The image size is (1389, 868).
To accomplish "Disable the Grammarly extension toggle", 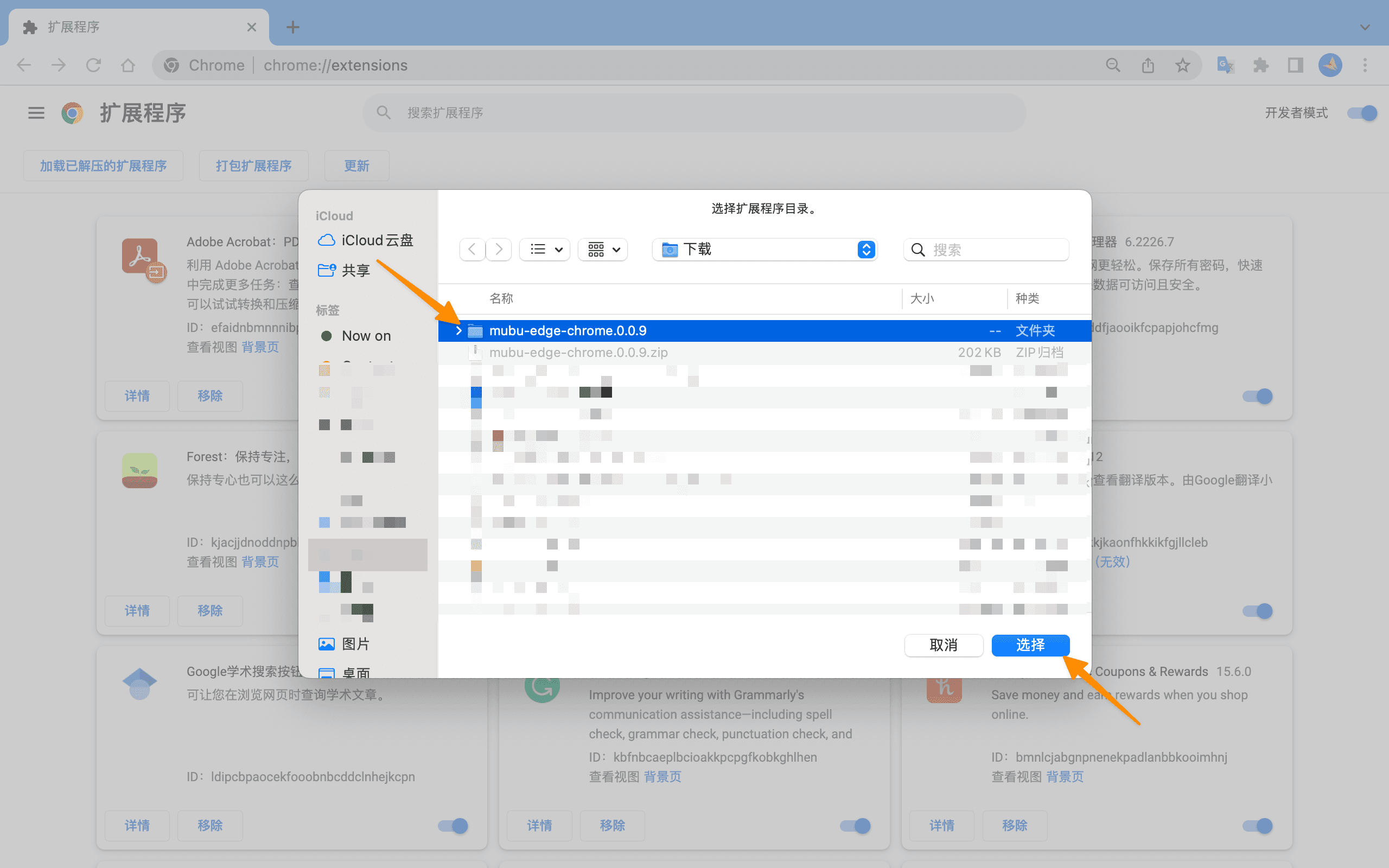I will click(855, 826).
